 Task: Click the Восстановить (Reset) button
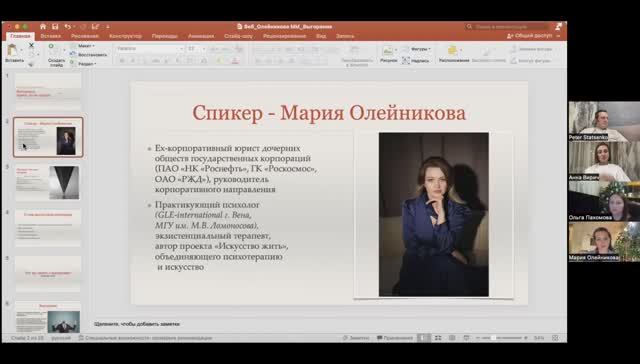pos(88,55)
